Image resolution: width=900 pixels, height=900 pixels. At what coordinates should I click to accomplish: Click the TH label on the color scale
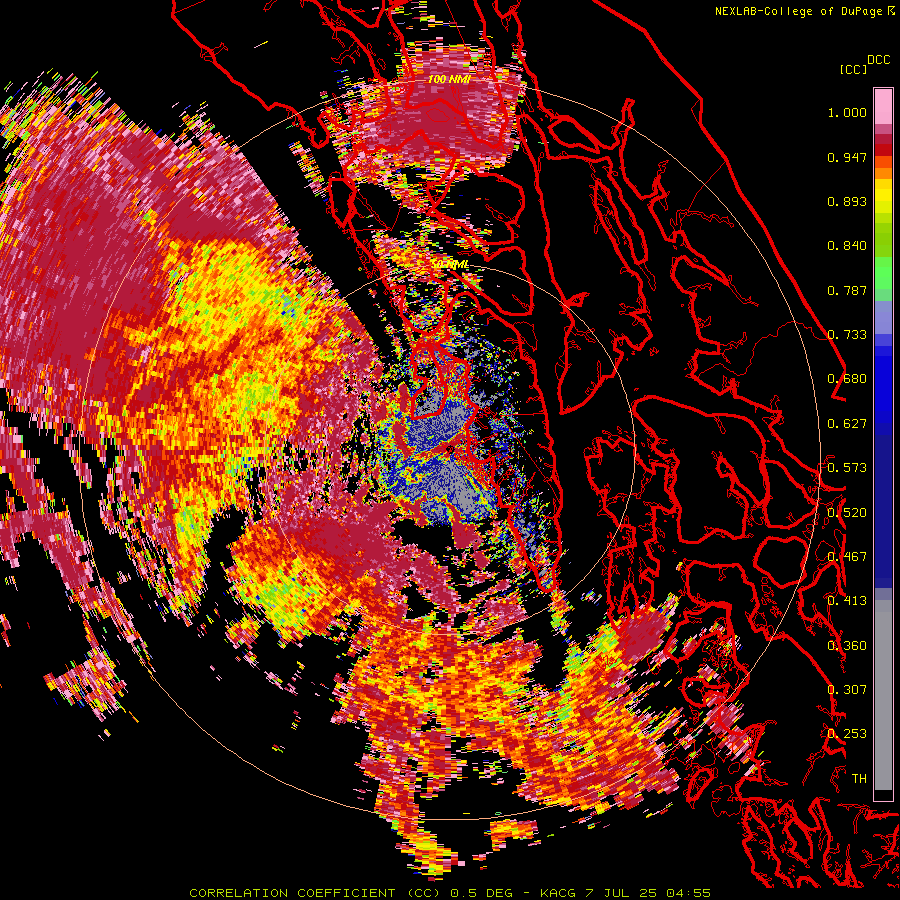pos(859,778)
